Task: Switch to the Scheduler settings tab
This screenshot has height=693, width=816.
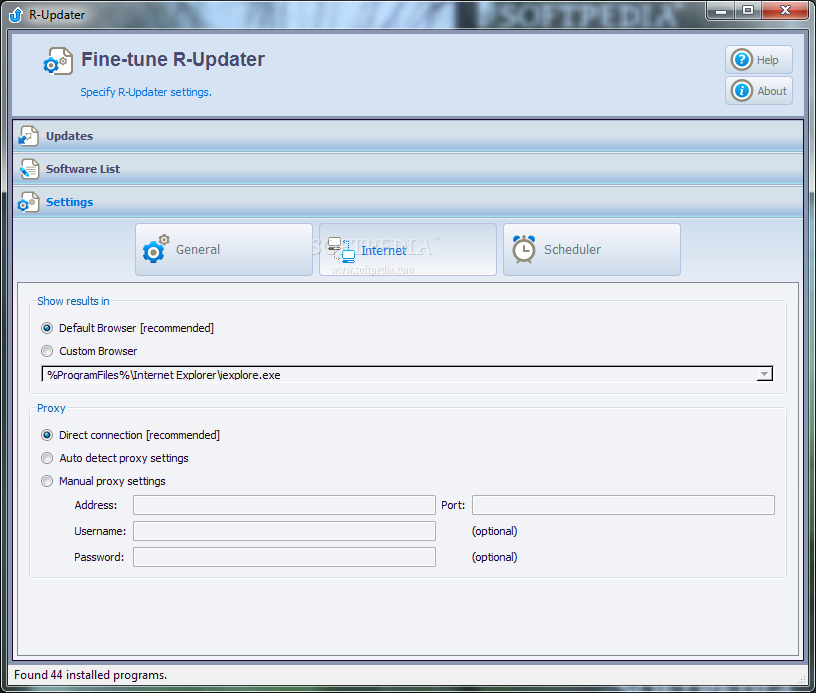Action: [592, 250]
